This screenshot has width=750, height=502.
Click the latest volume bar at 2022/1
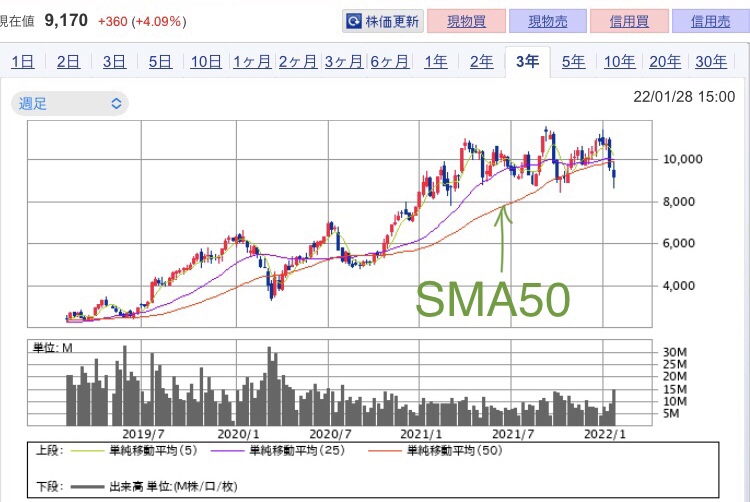point(614,407)
